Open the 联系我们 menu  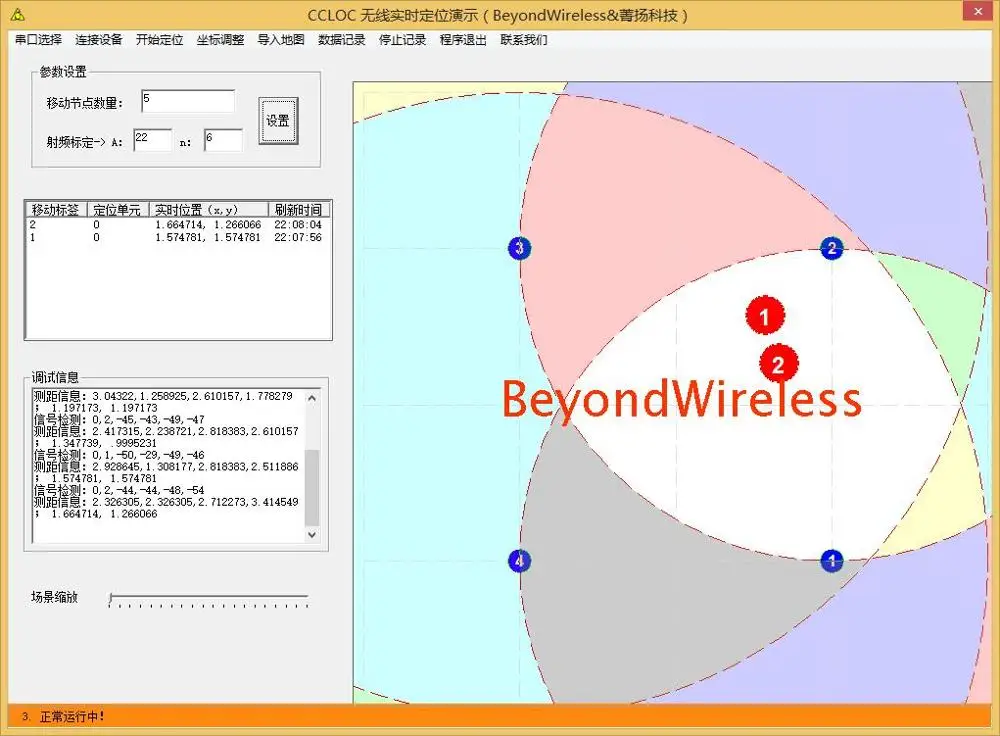524,40
